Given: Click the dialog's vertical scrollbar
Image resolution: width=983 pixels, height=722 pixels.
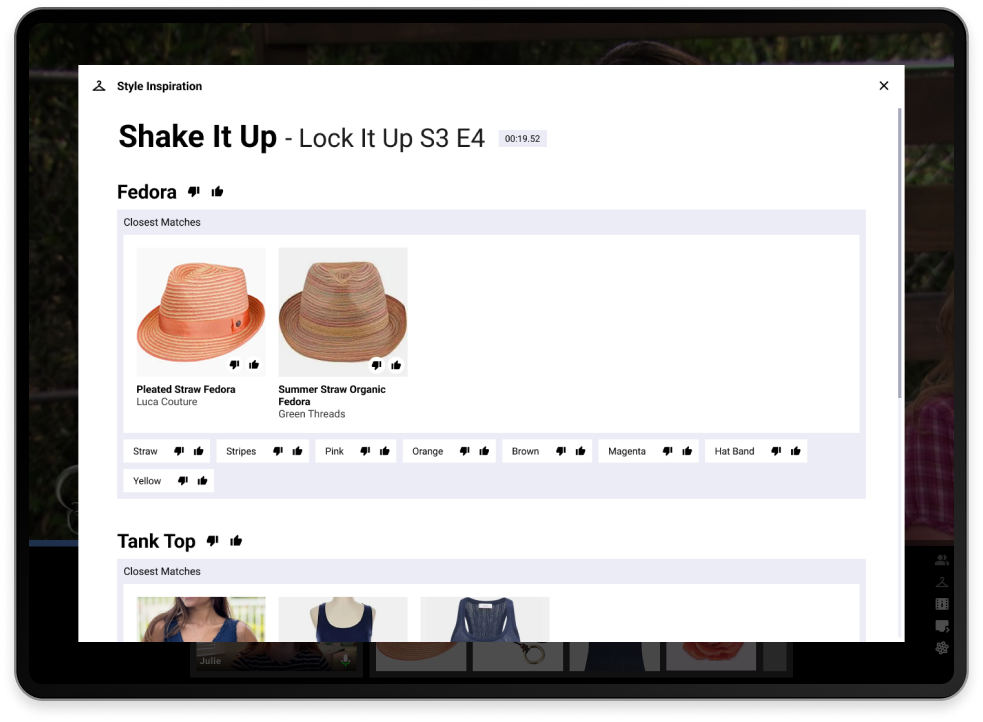Looking at the screenshot, I should [x=900, y=250].
